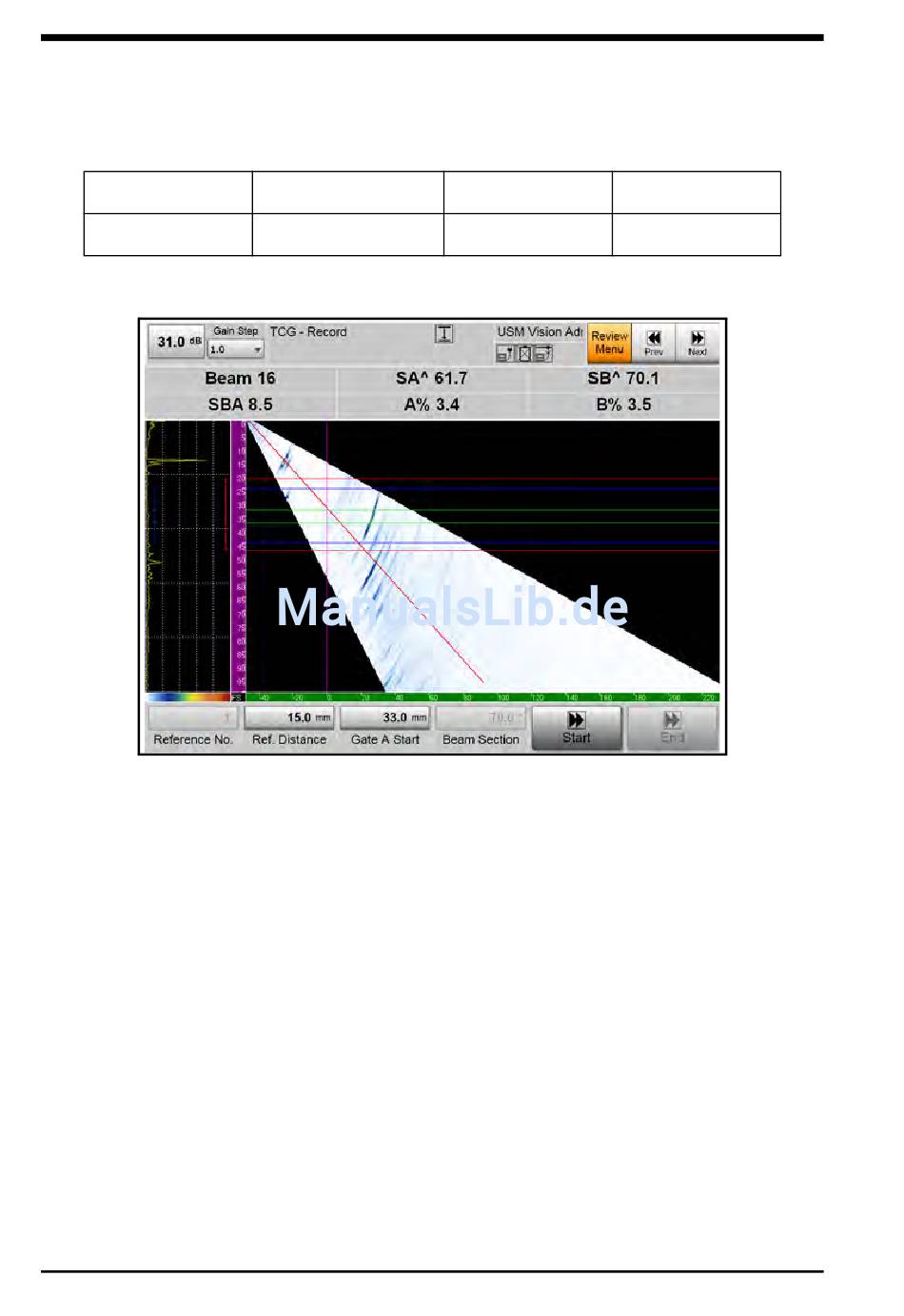Go to the Next record
This screenshot has width=904, height=1316.
(698, 343)
